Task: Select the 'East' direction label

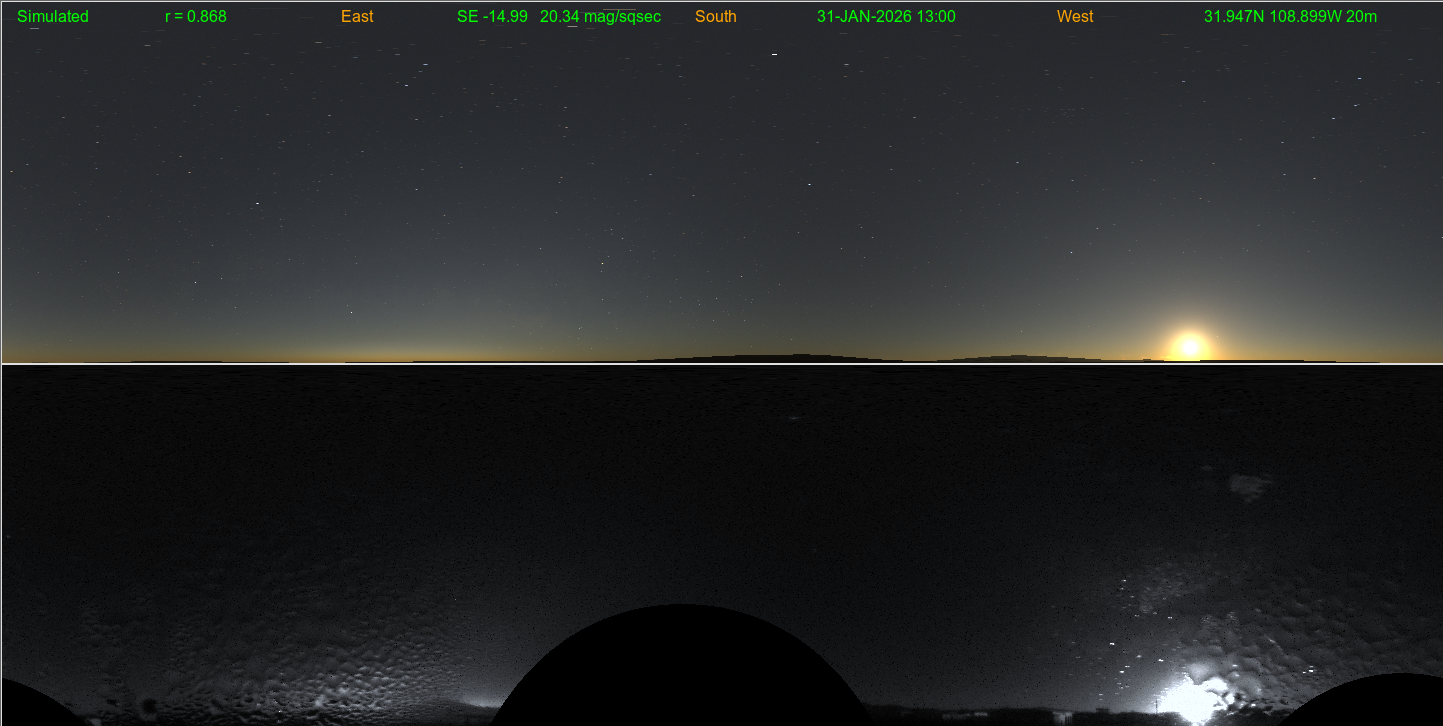Action: click(x=357, y=17)
